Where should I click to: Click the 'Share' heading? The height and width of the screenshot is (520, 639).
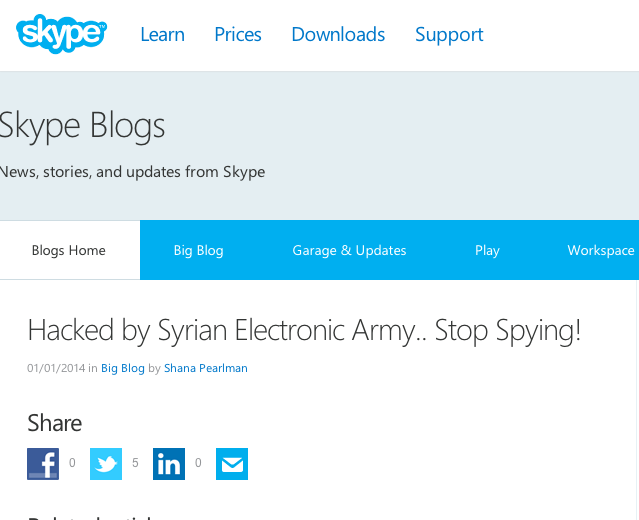(55, 423)
